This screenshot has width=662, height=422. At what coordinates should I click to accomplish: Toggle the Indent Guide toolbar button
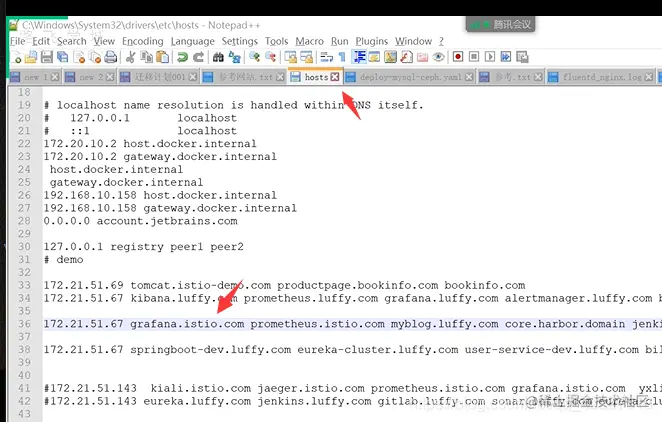coord(359,57)
